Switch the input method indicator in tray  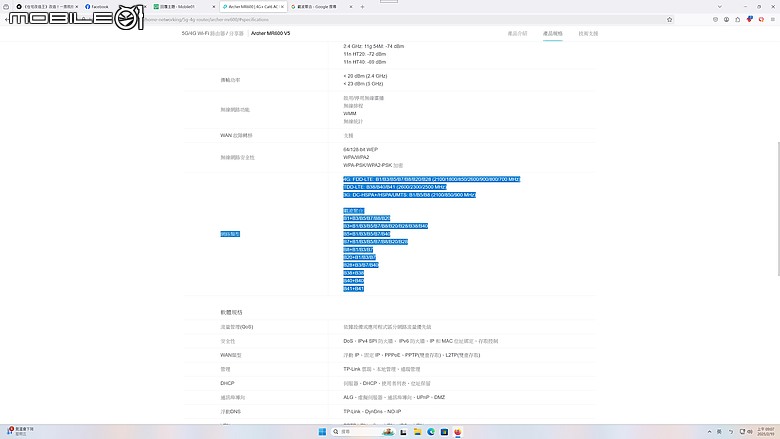point(719,432)
